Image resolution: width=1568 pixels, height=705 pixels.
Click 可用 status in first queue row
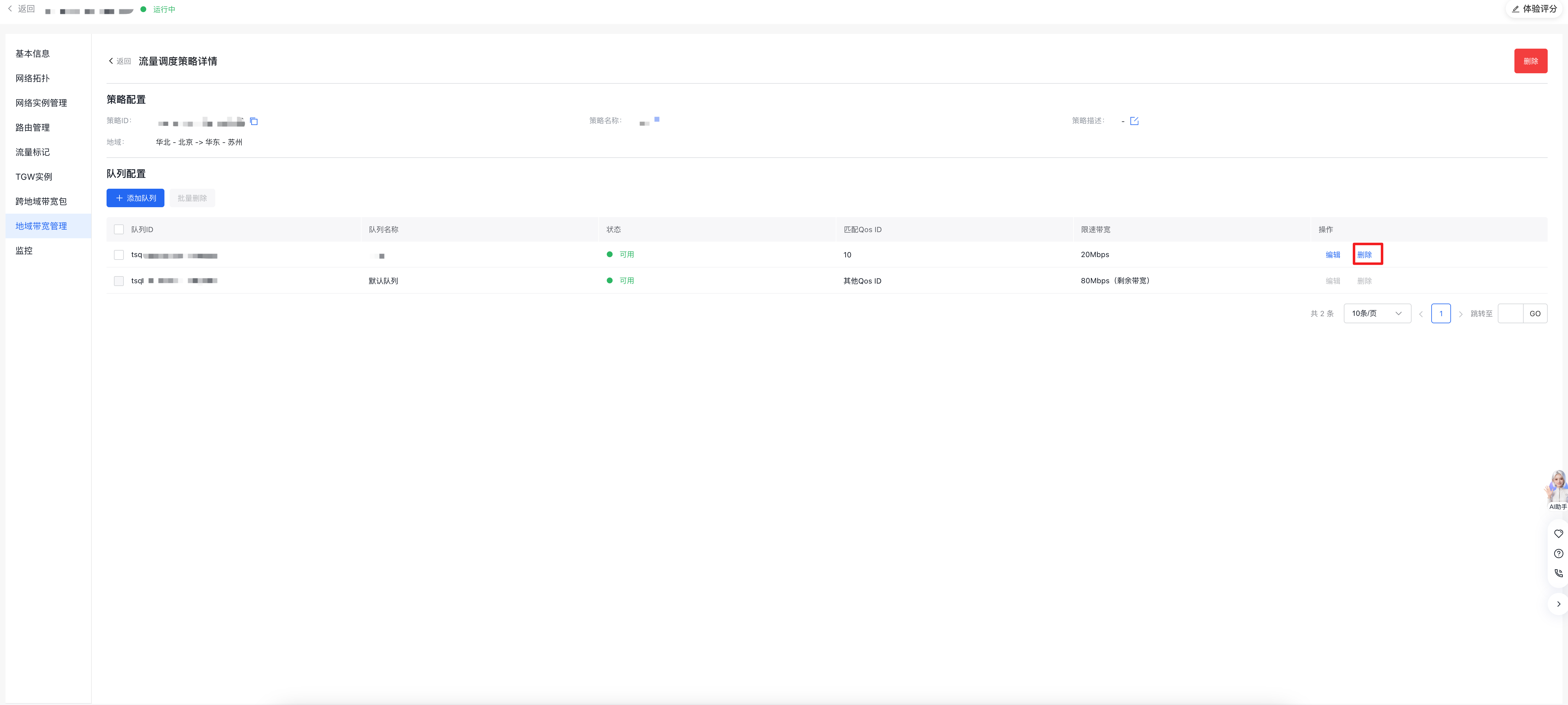(x=626, y=255)
